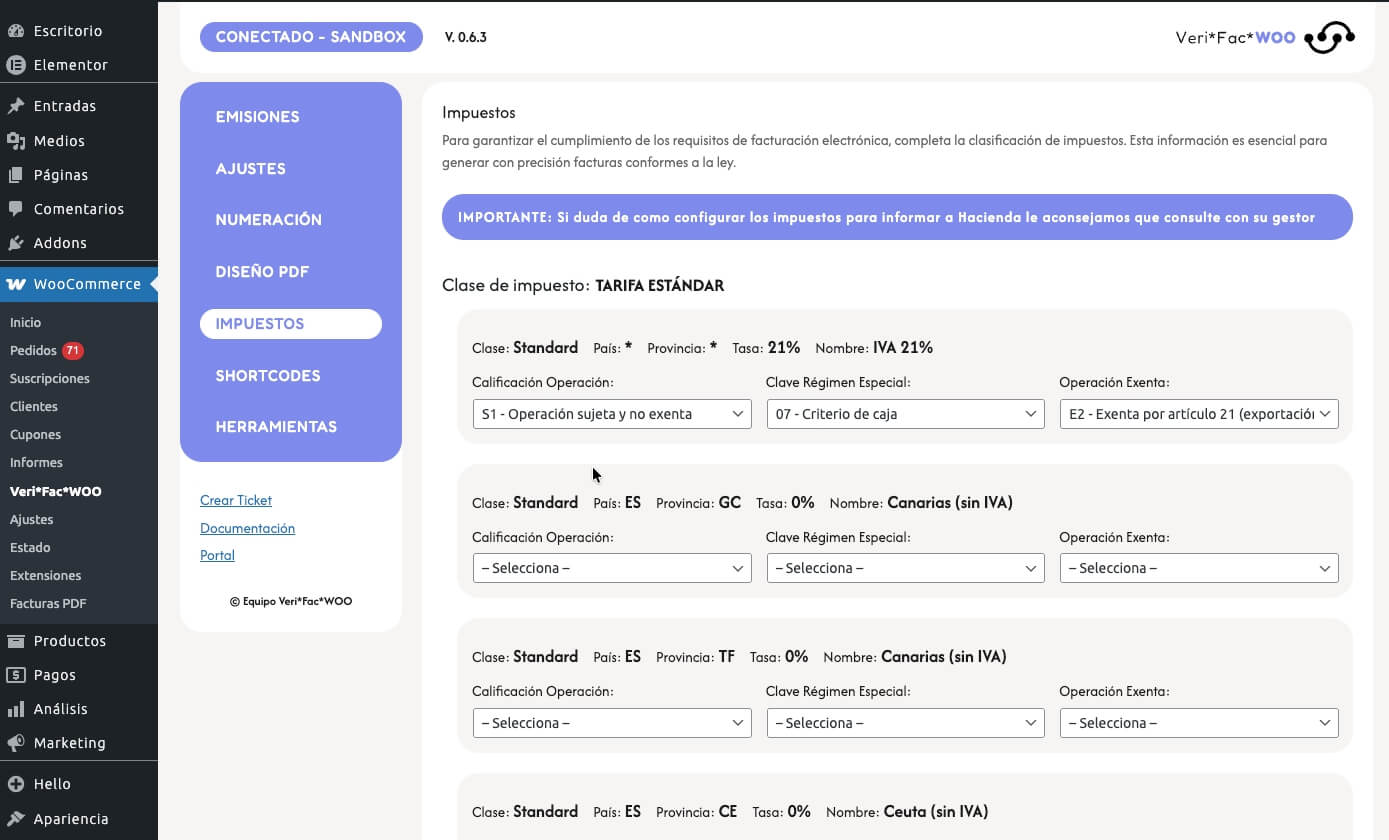This screenshot has width=1389, height=840.
Task: Open the Pedidos submenu item
Action: [33, 351]
